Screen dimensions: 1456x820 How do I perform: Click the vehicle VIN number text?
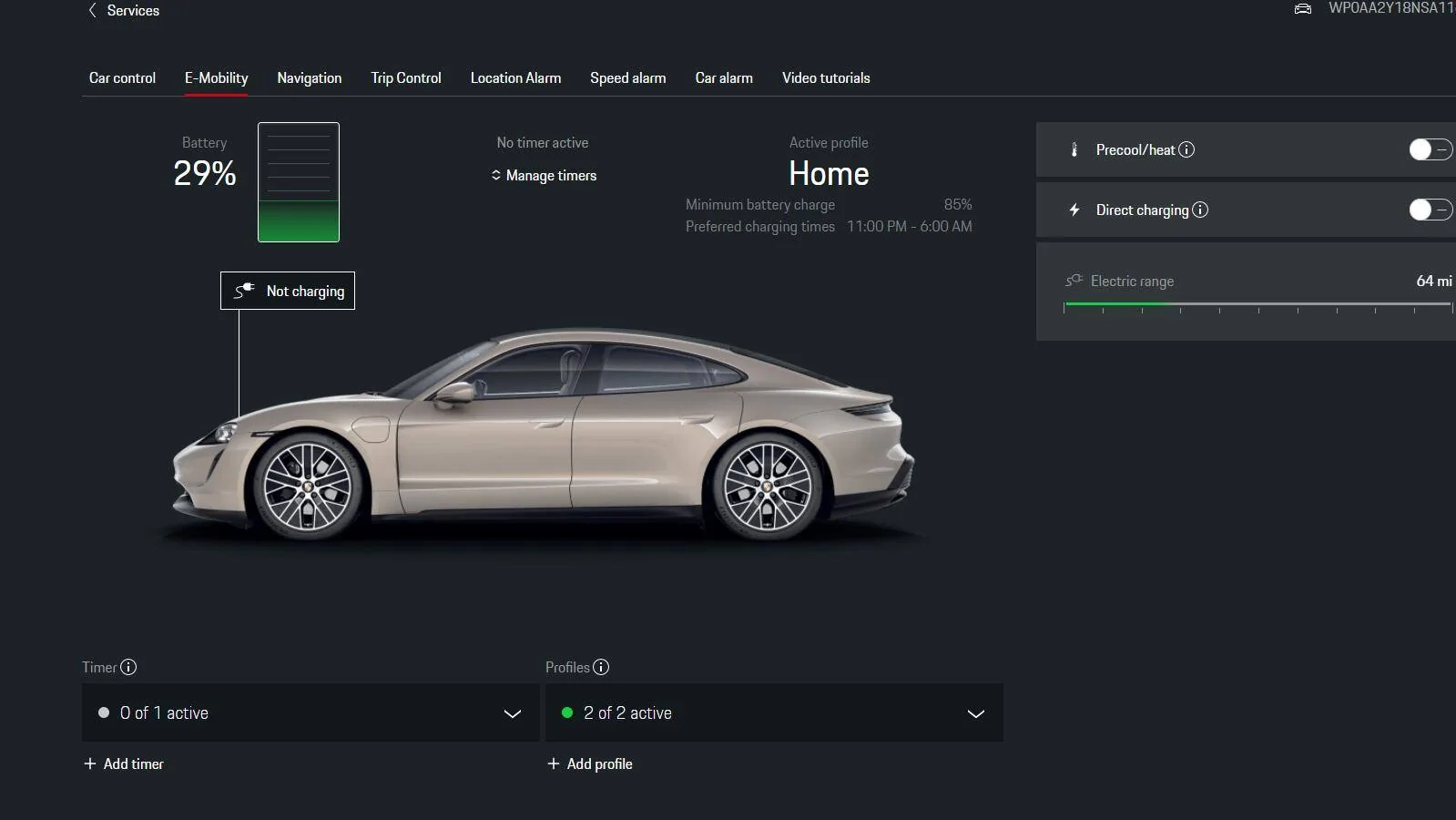pos(1392,8)
